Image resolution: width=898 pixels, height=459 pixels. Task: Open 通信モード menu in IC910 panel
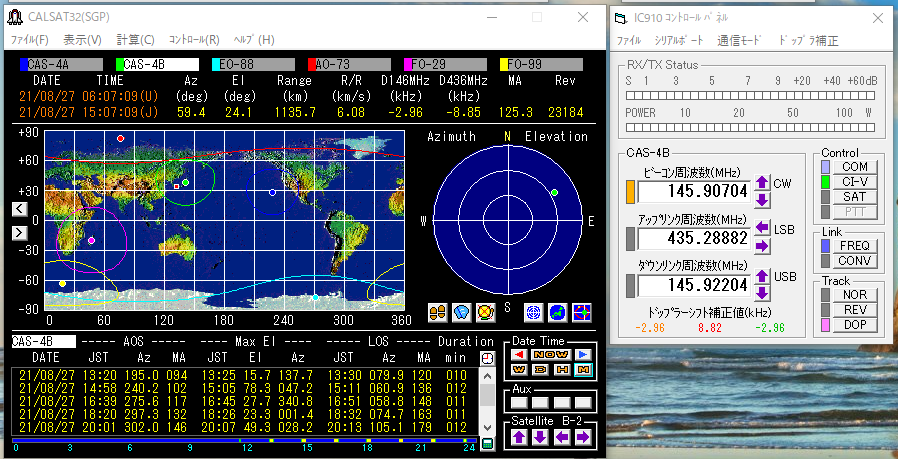(x=740, y=41)
